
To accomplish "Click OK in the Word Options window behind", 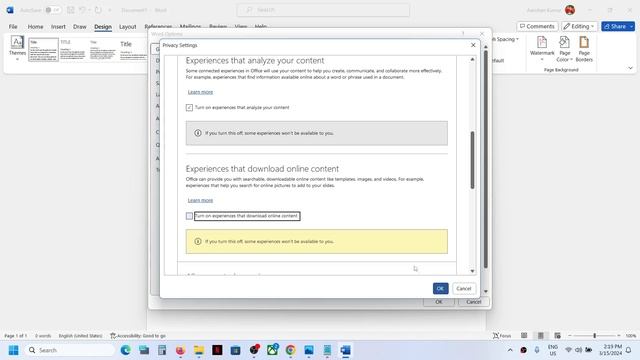I will click(x=438, y=302).
